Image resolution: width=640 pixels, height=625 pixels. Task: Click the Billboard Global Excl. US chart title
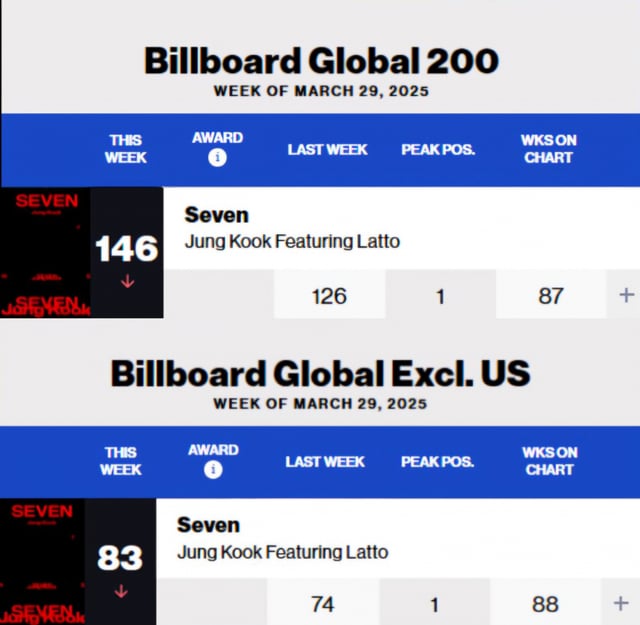320,373
